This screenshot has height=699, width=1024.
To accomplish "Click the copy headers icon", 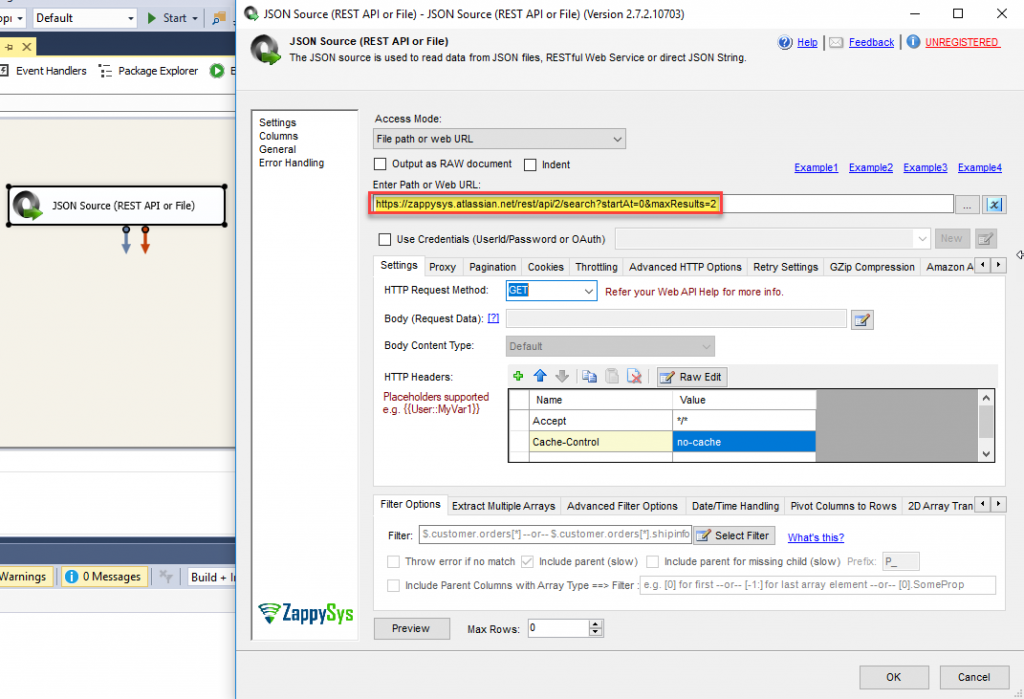I will pos(589,377).
